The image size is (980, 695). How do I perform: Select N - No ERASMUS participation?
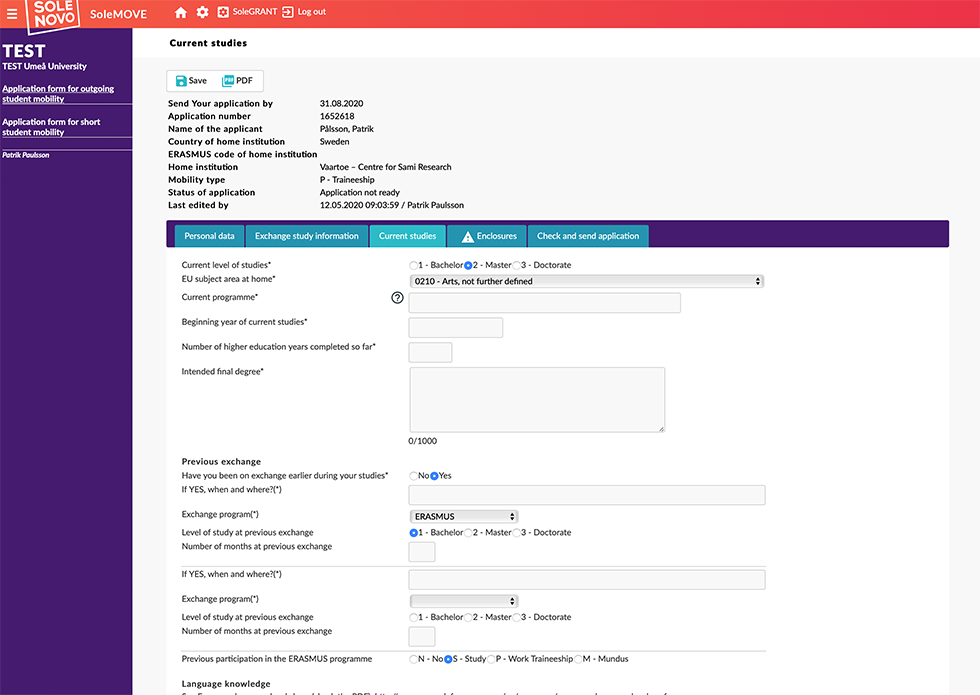[x=414, y=659]
